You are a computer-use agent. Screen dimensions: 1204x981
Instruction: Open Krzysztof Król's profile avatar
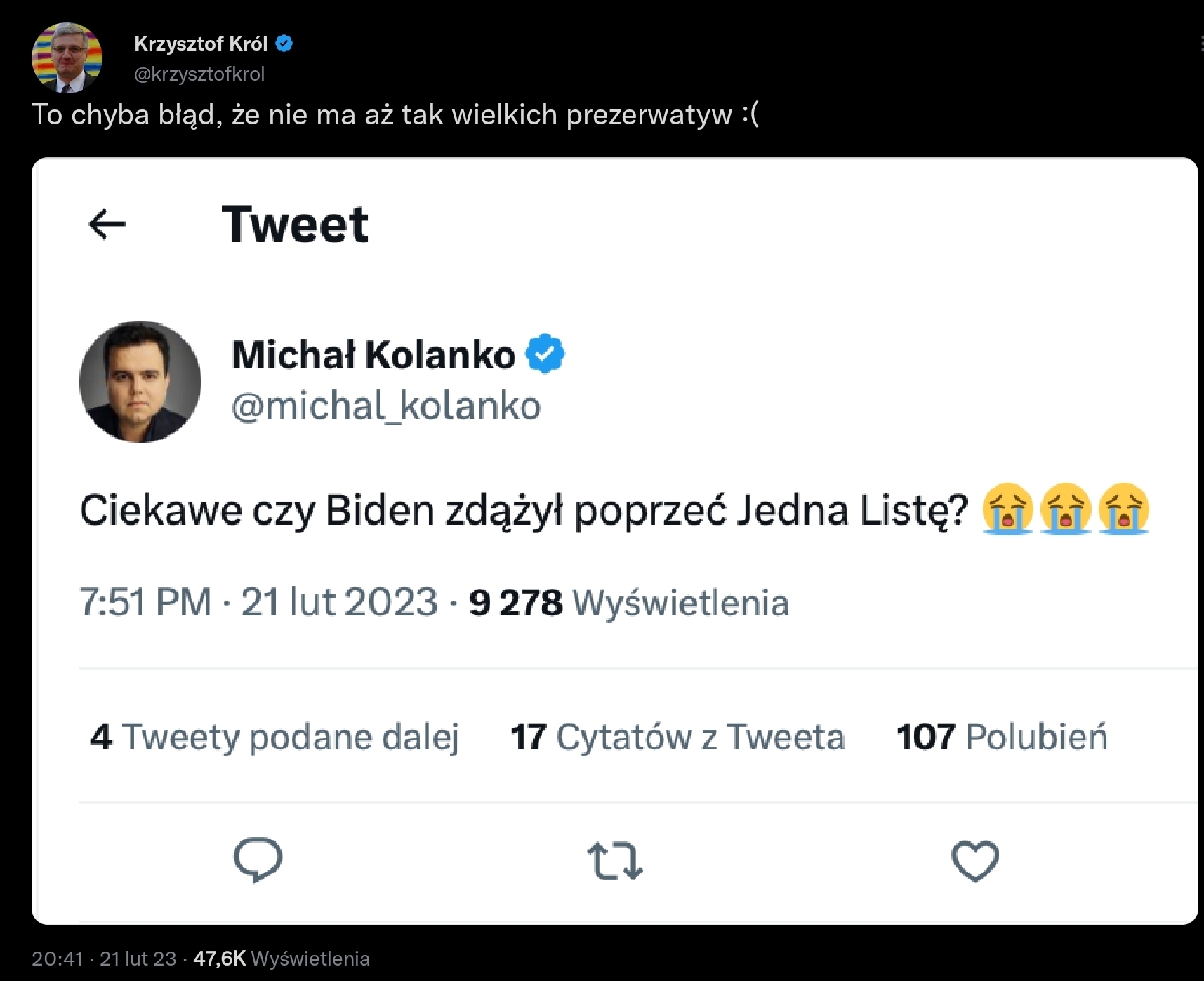(67, 58)
